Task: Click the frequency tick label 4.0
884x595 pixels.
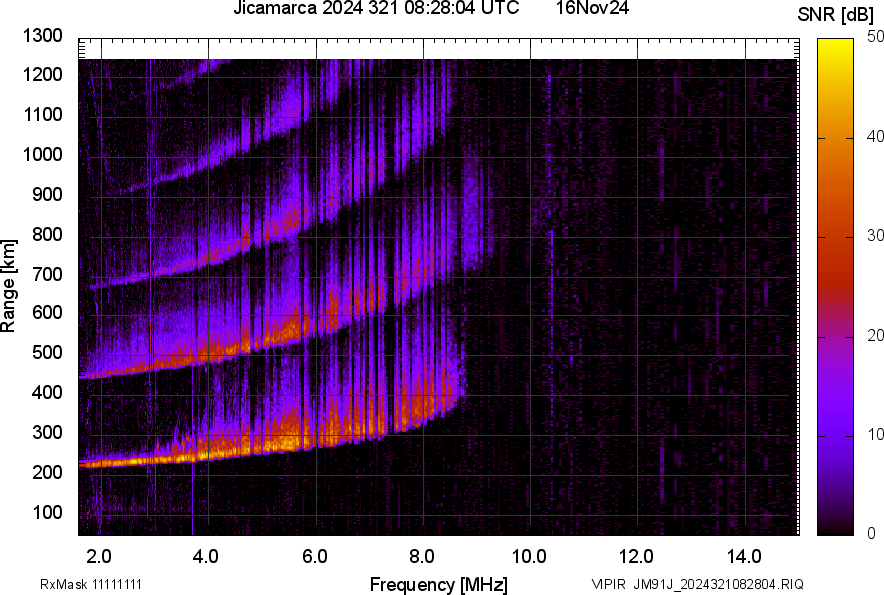Action: click(206, 557)
